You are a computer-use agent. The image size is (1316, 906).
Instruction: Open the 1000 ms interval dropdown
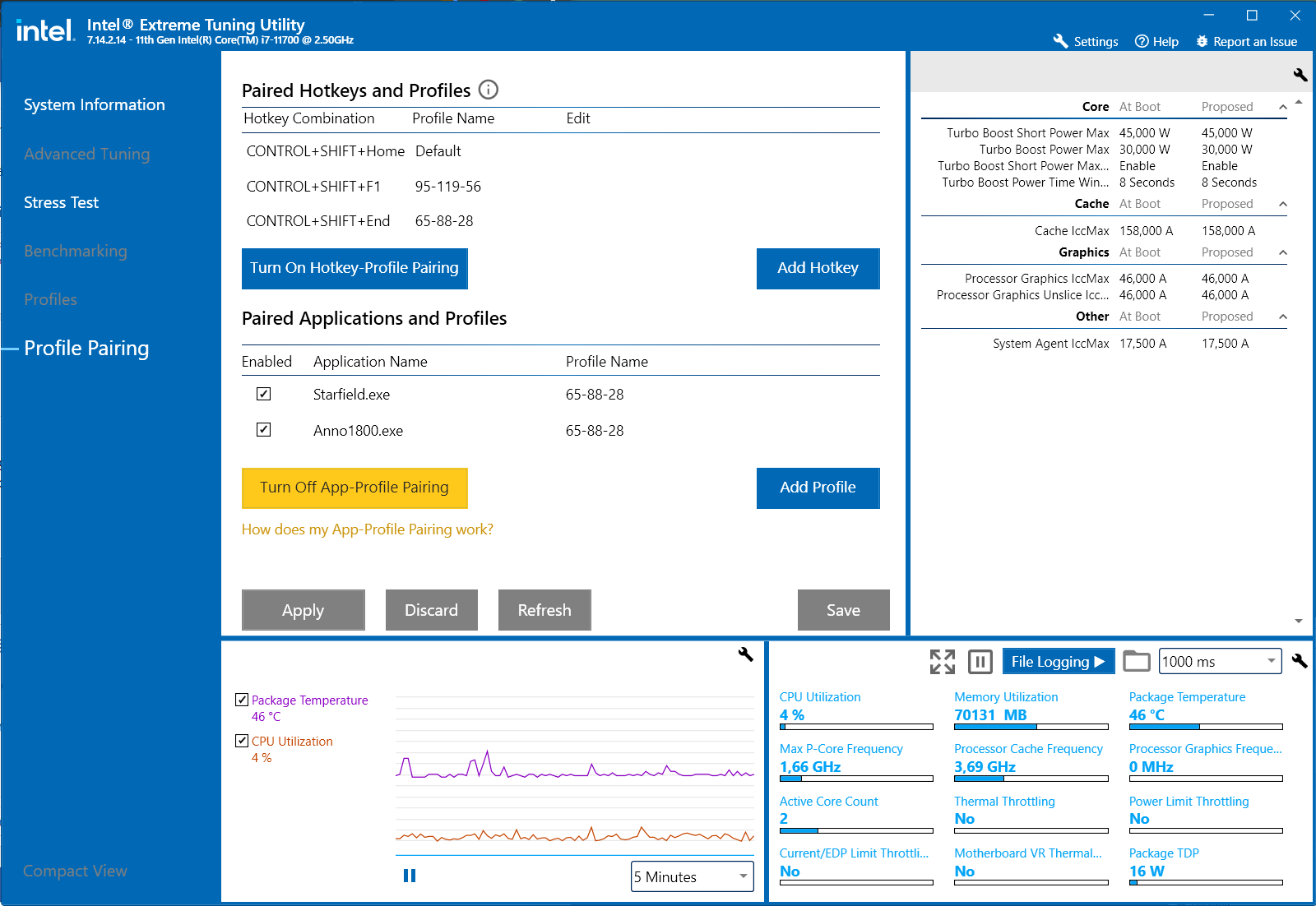coord(1221,661)
